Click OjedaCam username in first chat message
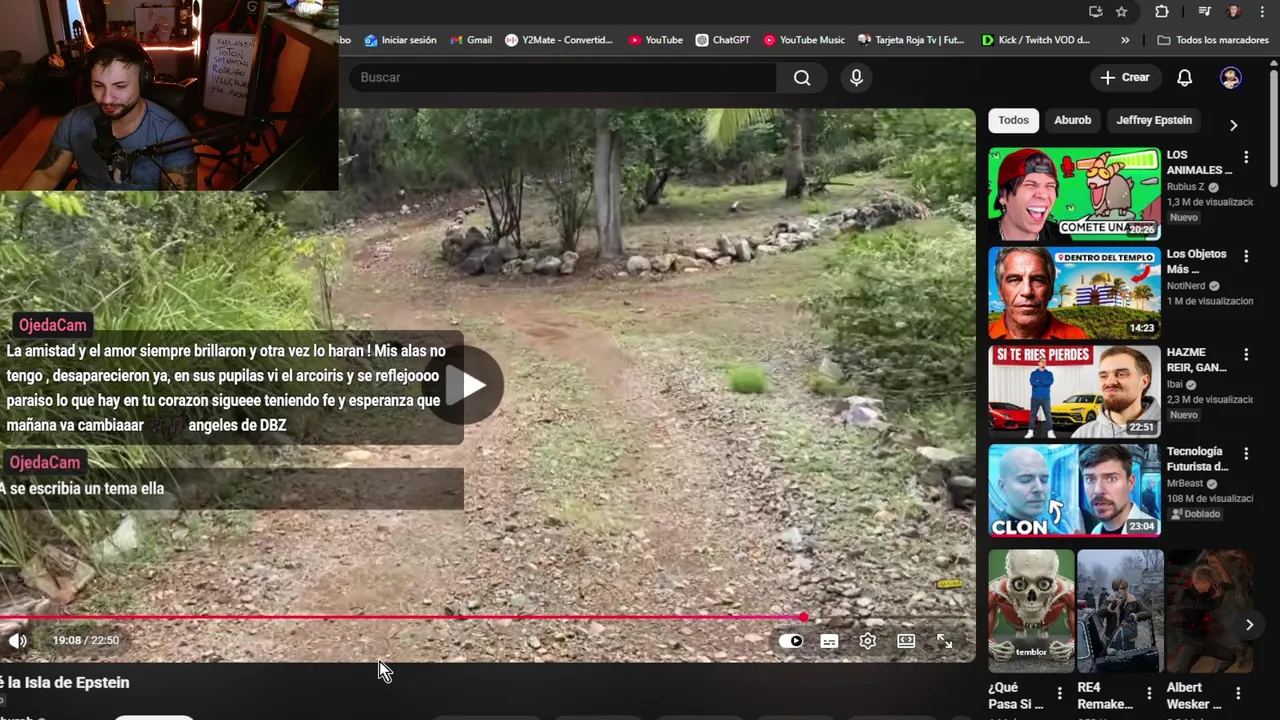Screen dimensions: 1280x720 tap(52, 325)
